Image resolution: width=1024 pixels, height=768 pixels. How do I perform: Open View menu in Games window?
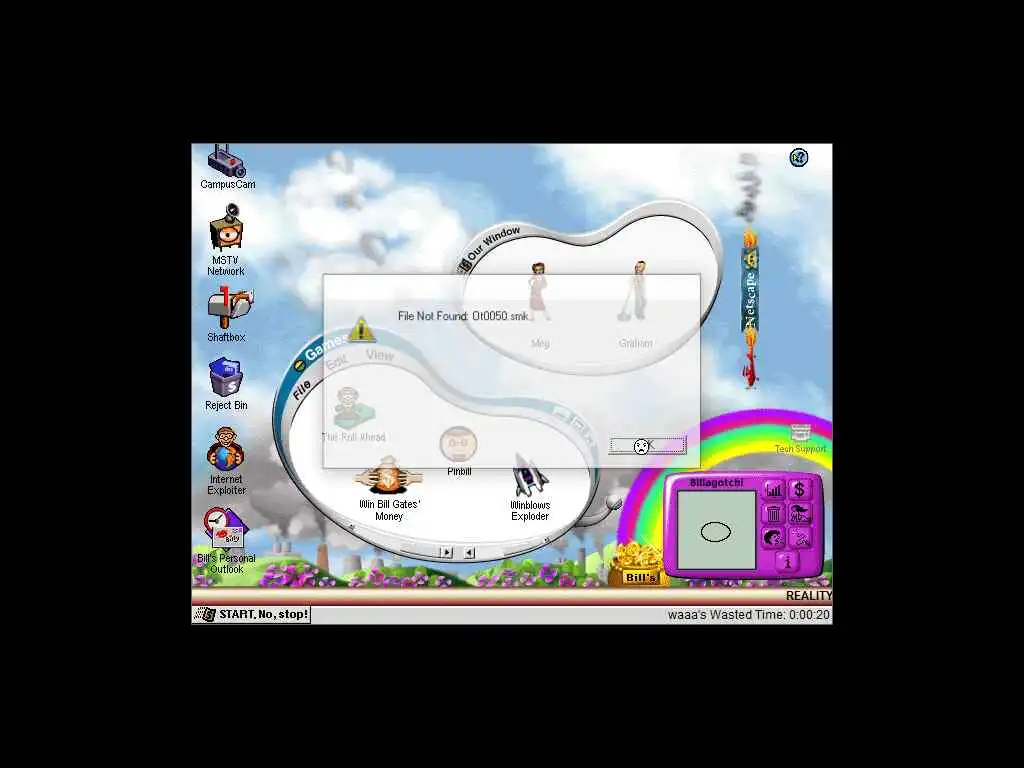tap(380, 355)
